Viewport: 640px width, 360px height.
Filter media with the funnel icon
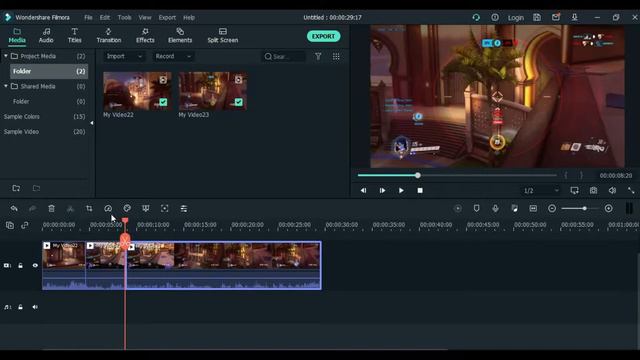pyautogui.click(x=318, y=56)
